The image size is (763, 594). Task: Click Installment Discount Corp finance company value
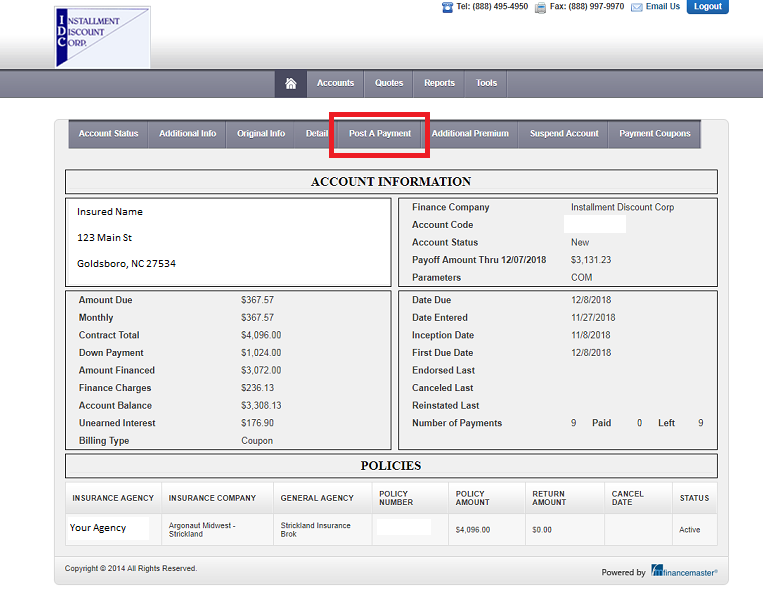[622, 207]
